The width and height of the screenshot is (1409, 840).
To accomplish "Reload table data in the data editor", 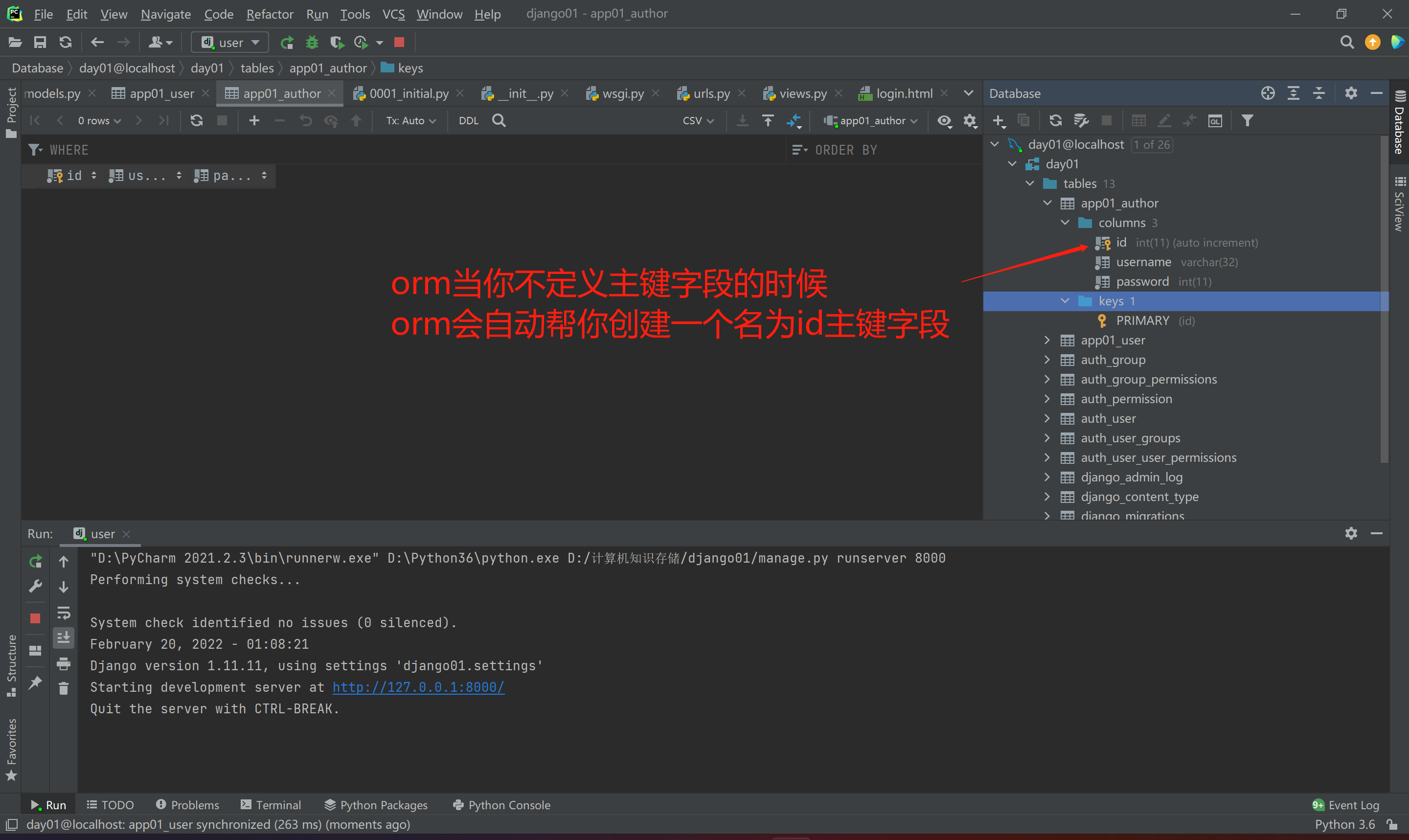I will pyautogui.click(x=196, y=120).
